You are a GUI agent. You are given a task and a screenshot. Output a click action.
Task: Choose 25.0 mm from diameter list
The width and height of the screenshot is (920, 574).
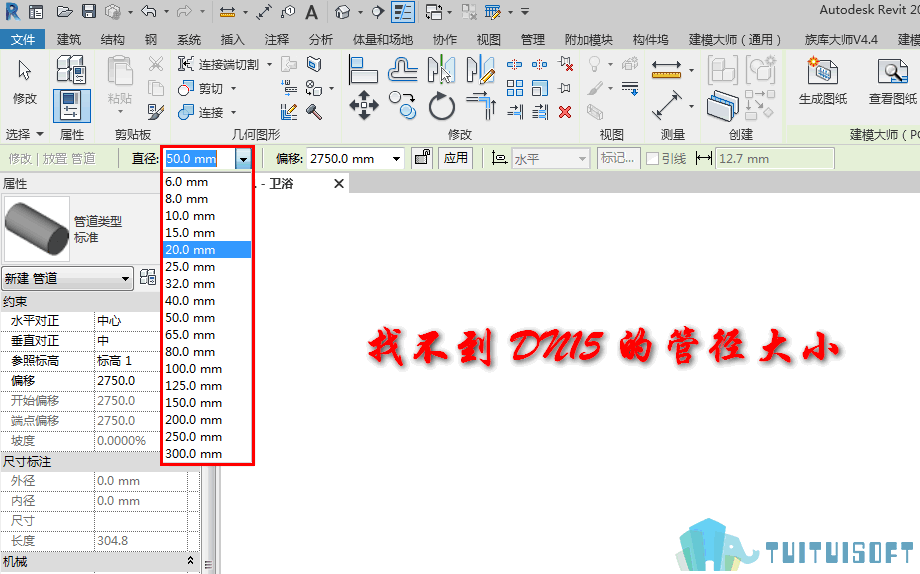click(207, 267)
